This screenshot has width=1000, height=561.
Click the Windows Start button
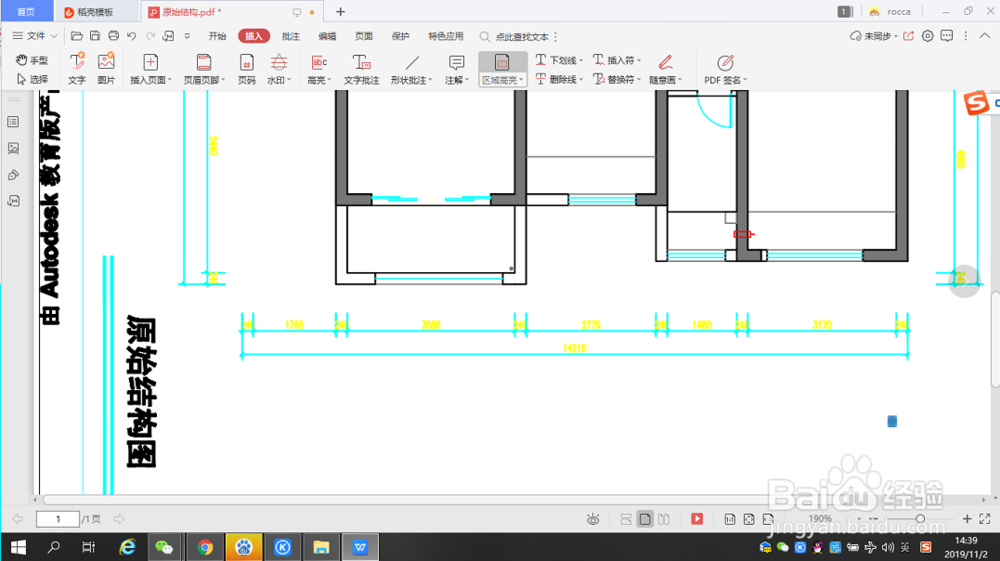coord(18,547)
